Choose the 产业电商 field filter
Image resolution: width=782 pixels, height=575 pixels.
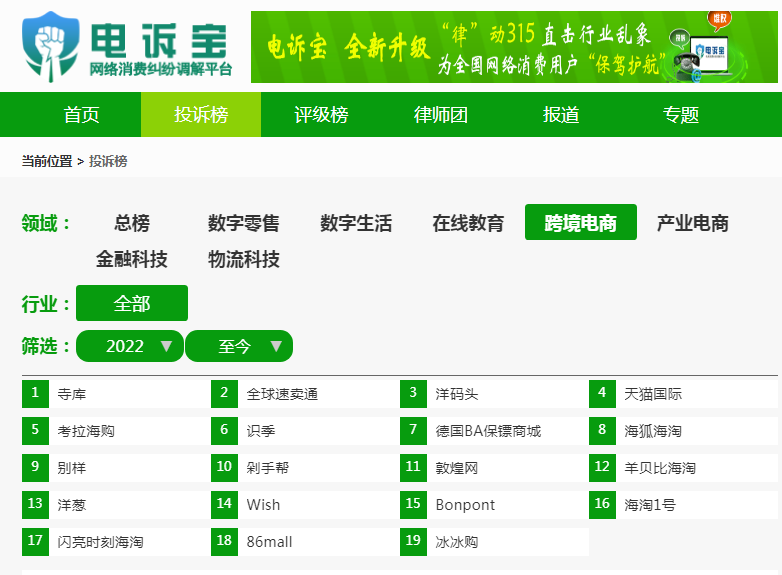point(693,222)
